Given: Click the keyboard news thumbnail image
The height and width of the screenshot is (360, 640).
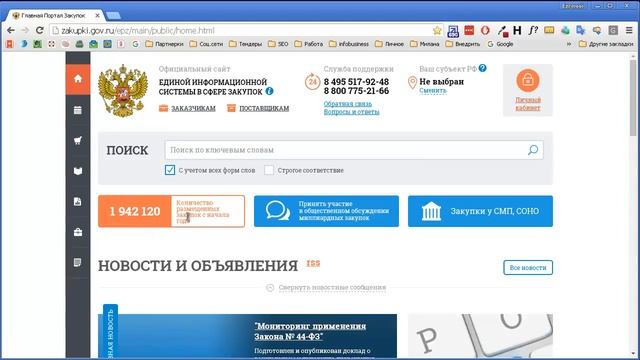Looking at the screenshot, I should [x=480, y=337].
